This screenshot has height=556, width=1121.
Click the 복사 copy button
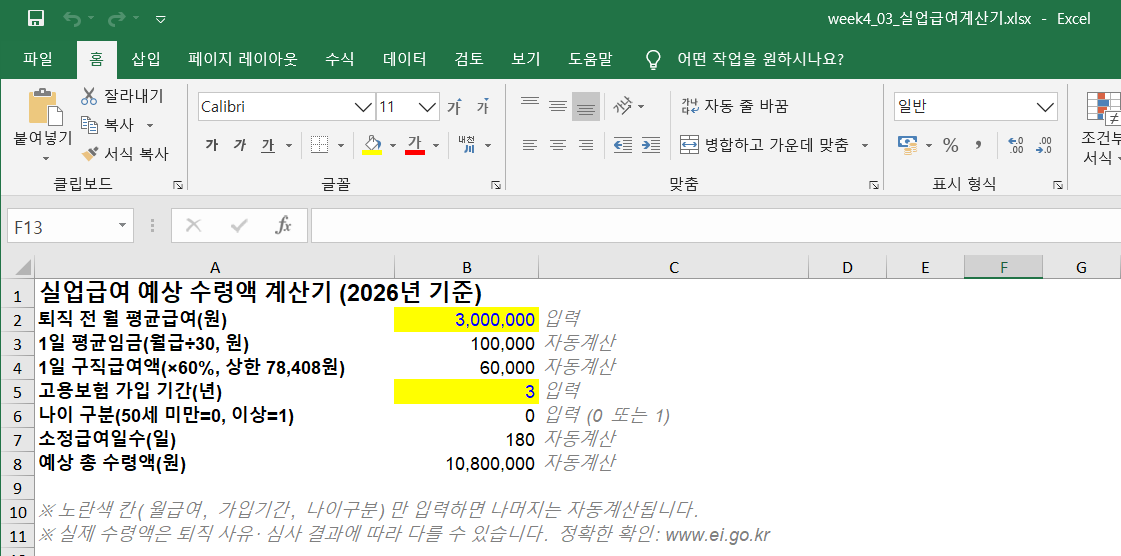click(x=108, y=125)
